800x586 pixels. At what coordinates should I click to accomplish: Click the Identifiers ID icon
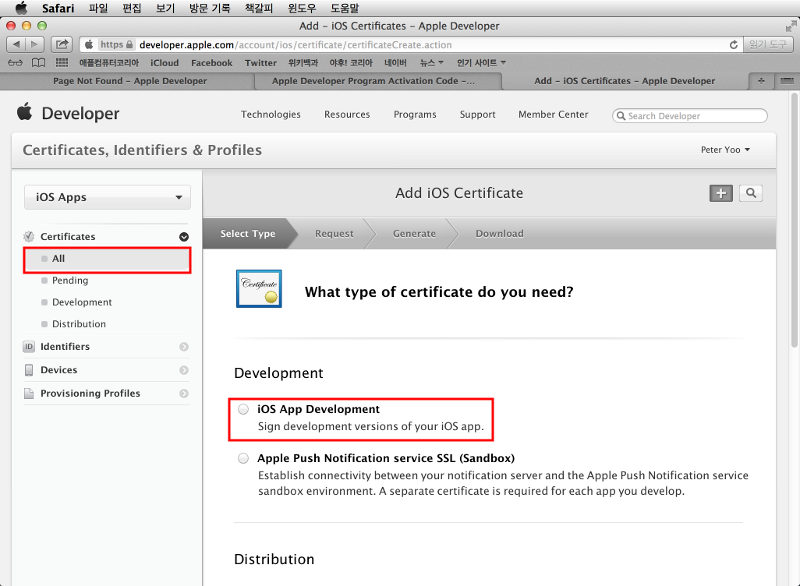[x=29, y=347]
